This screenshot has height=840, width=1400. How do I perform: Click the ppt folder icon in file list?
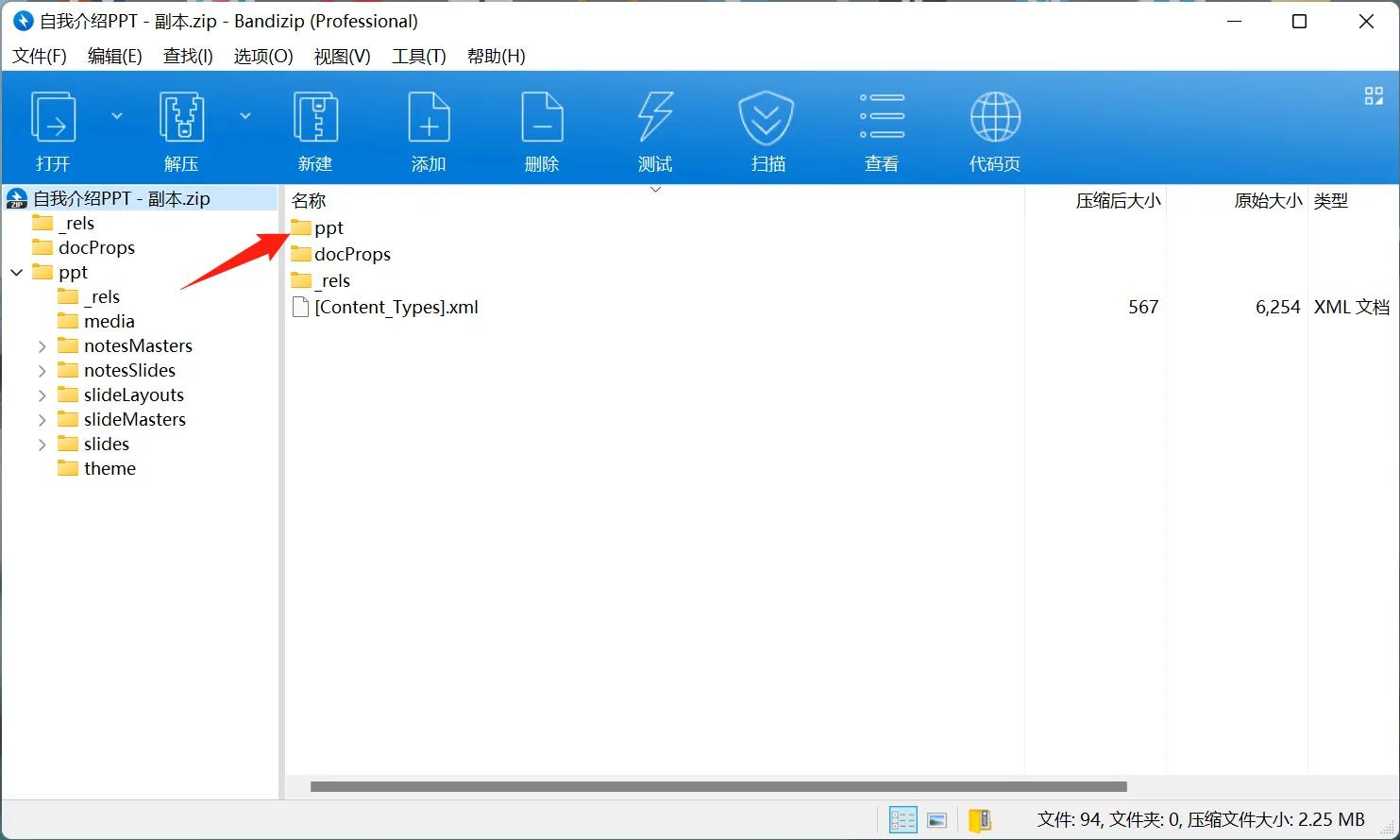click(301, 227)
